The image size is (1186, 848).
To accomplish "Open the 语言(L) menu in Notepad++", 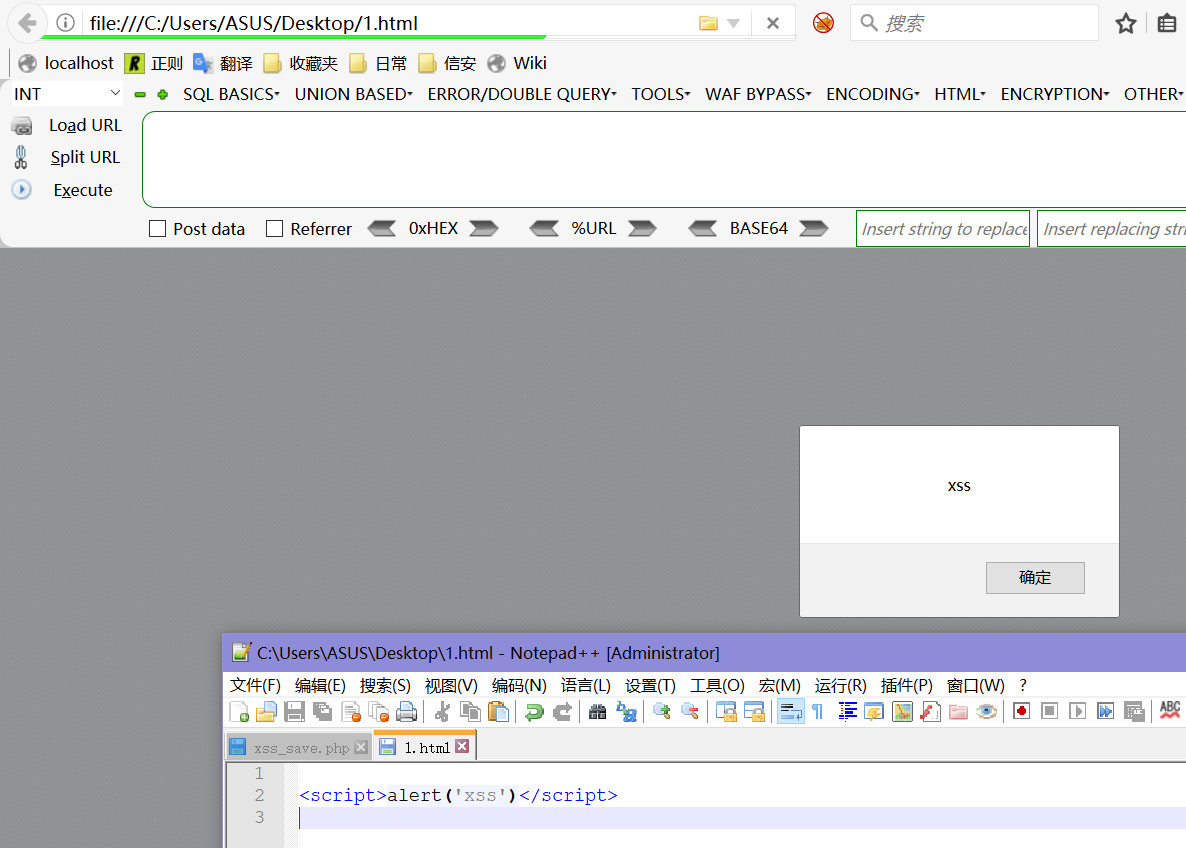I will (x=585, y=685).
